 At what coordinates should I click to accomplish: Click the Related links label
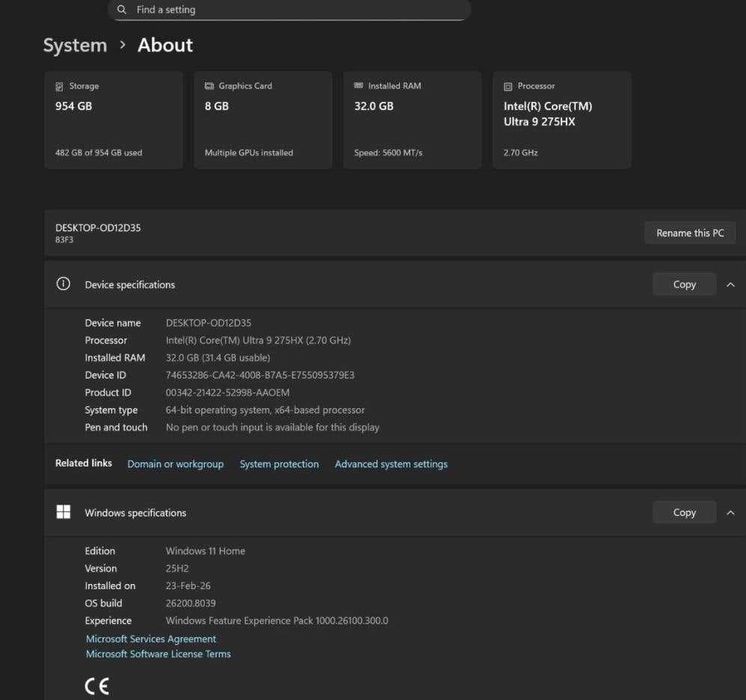(84, 463)
